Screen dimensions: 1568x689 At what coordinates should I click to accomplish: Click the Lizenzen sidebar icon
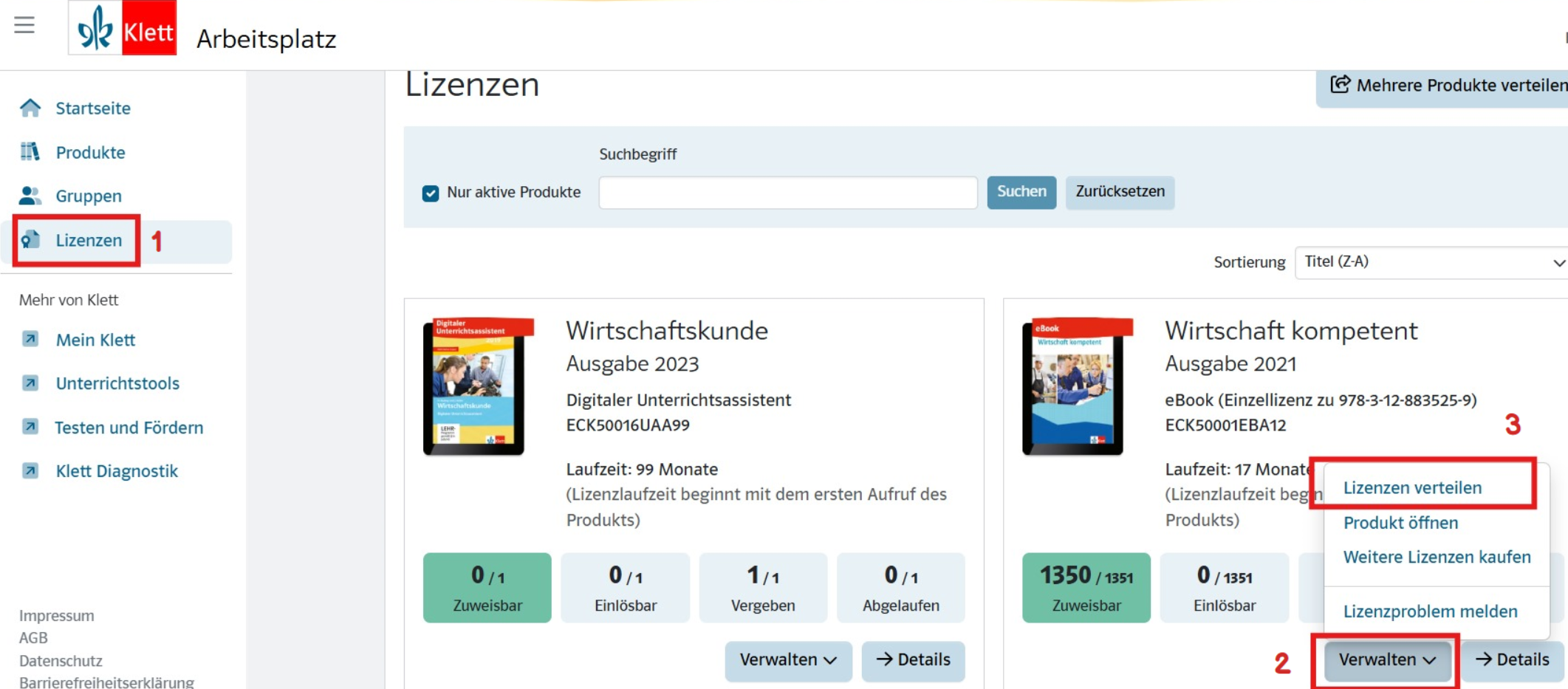point(30,240)
